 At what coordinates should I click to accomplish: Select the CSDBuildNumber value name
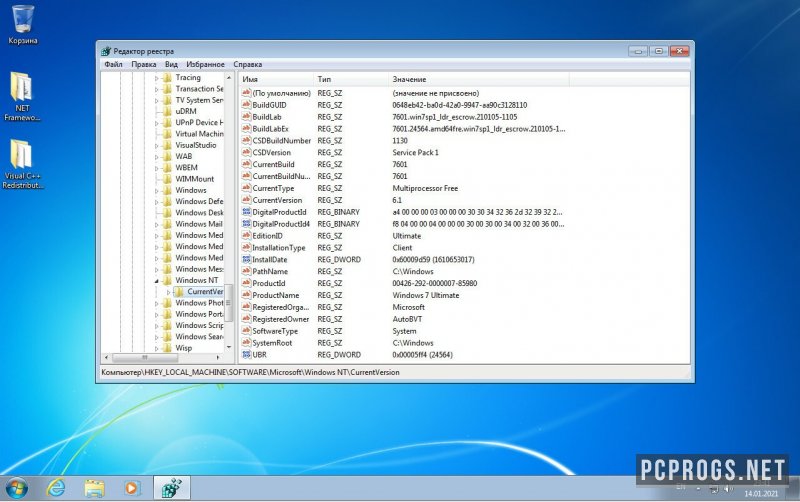282,140
